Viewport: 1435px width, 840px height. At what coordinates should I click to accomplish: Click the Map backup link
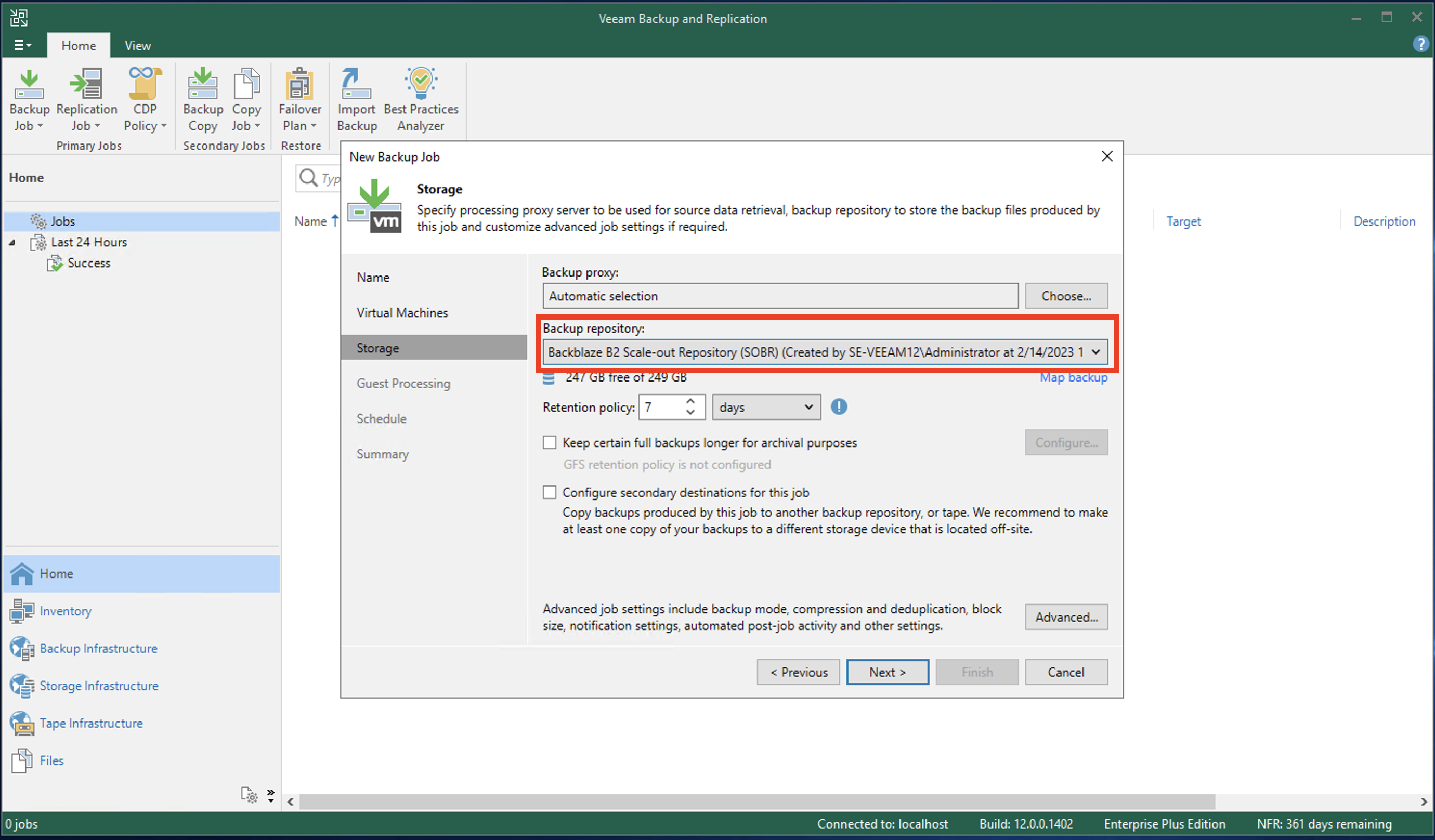point(1074,377)
